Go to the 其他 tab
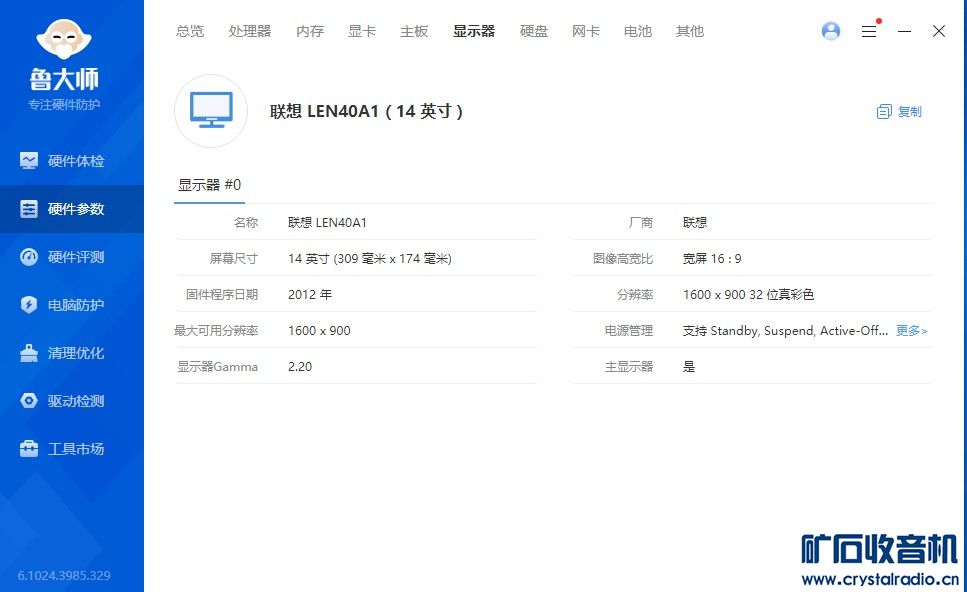The width and height of the screenshot is (967, 592). [x=689, y=31]
